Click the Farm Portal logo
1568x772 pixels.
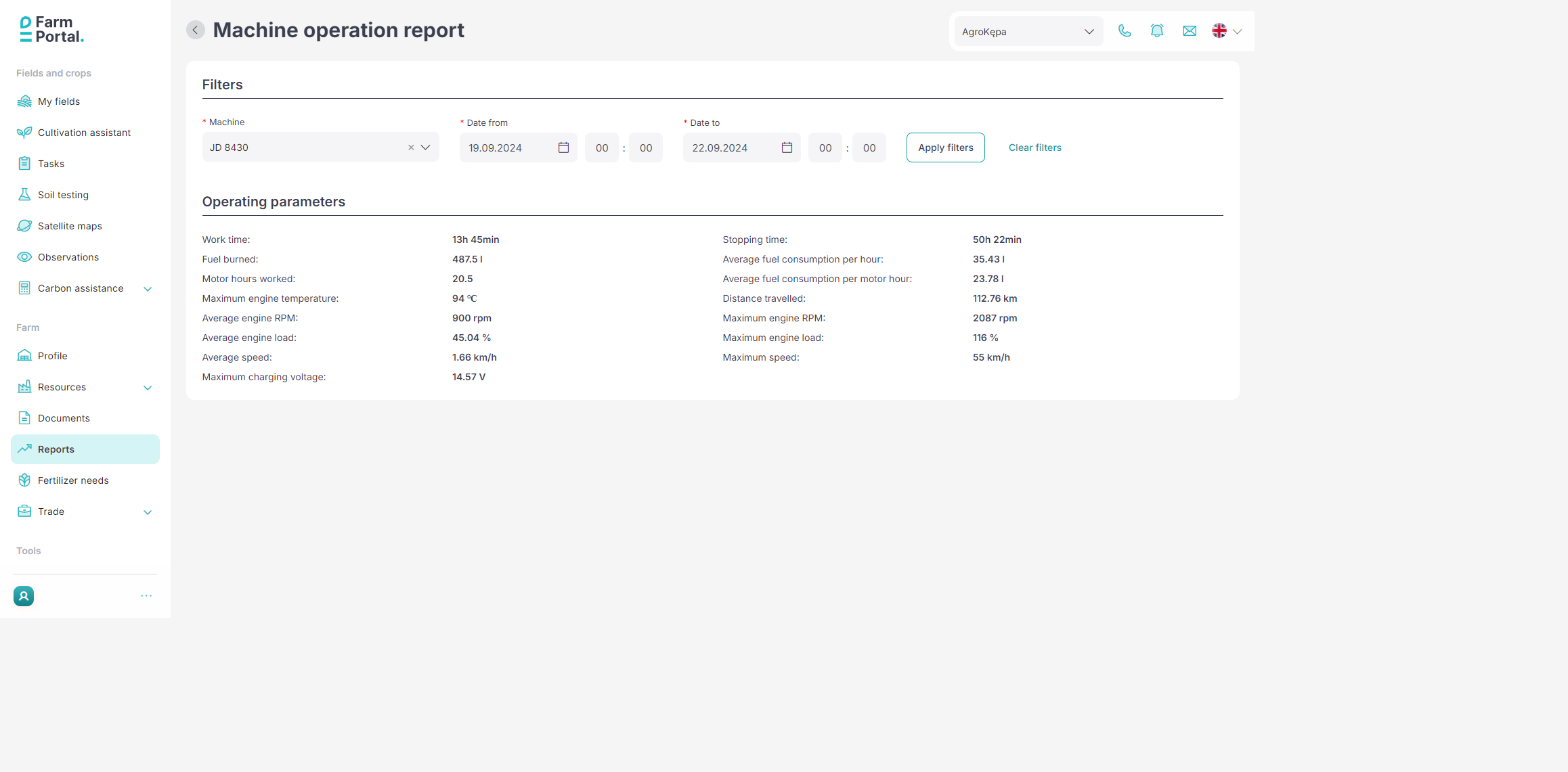51,30
